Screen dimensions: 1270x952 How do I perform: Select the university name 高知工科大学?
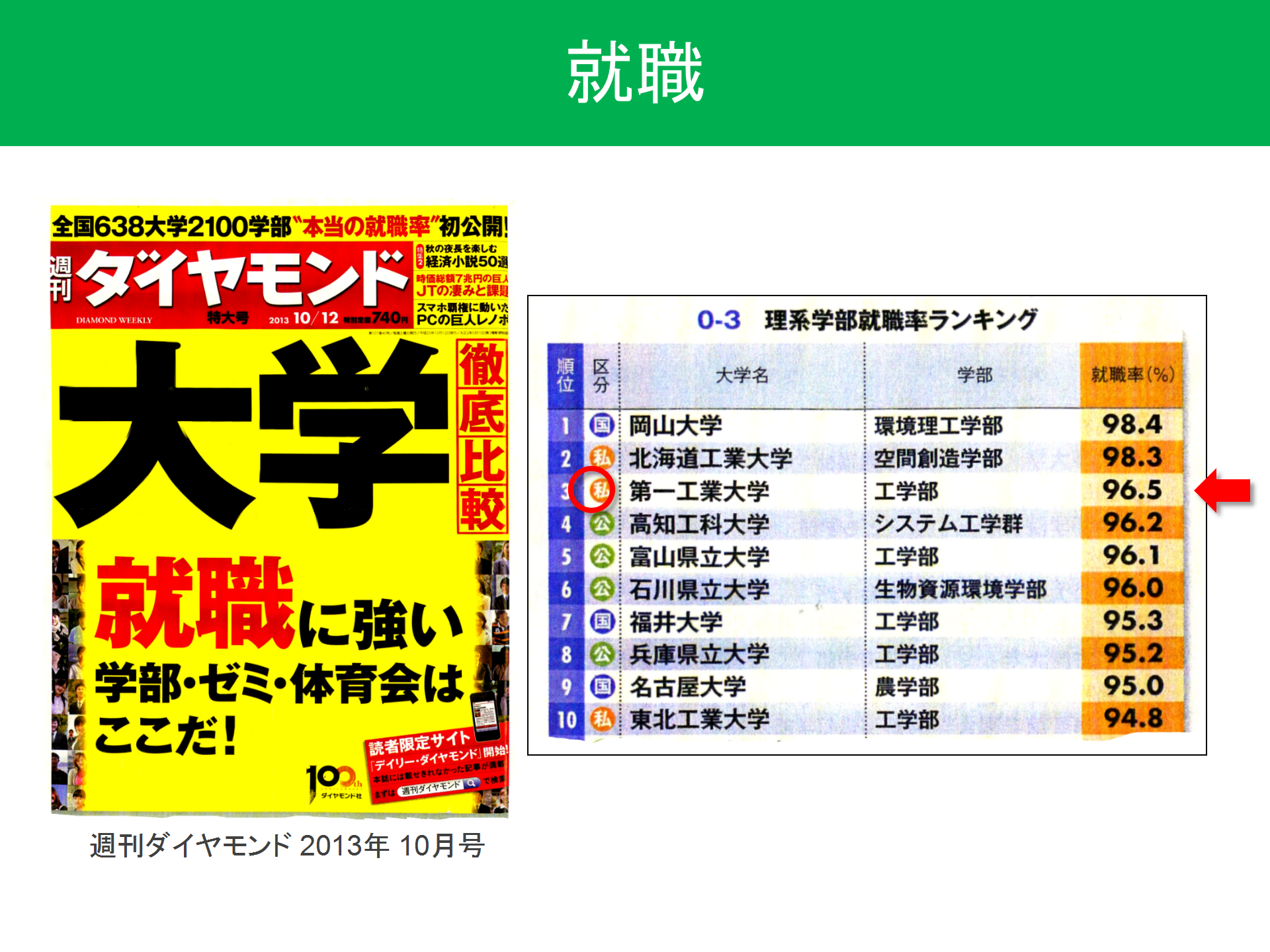click(x=699, y=524)
